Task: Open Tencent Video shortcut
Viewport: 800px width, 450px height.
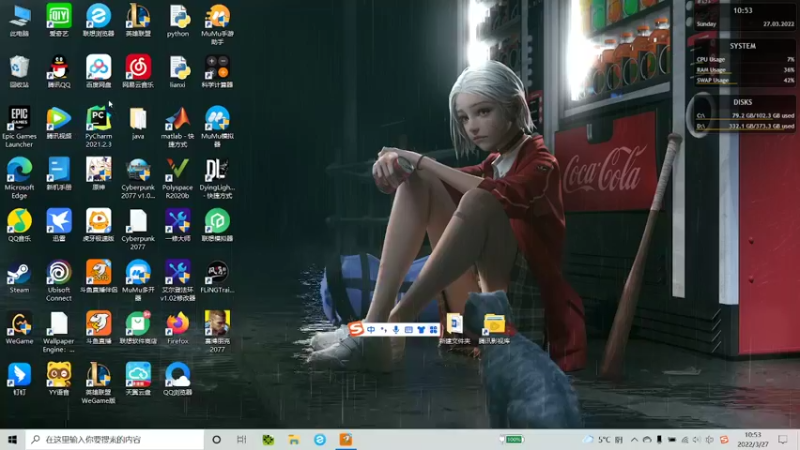Action: click(x=59, y=123)
